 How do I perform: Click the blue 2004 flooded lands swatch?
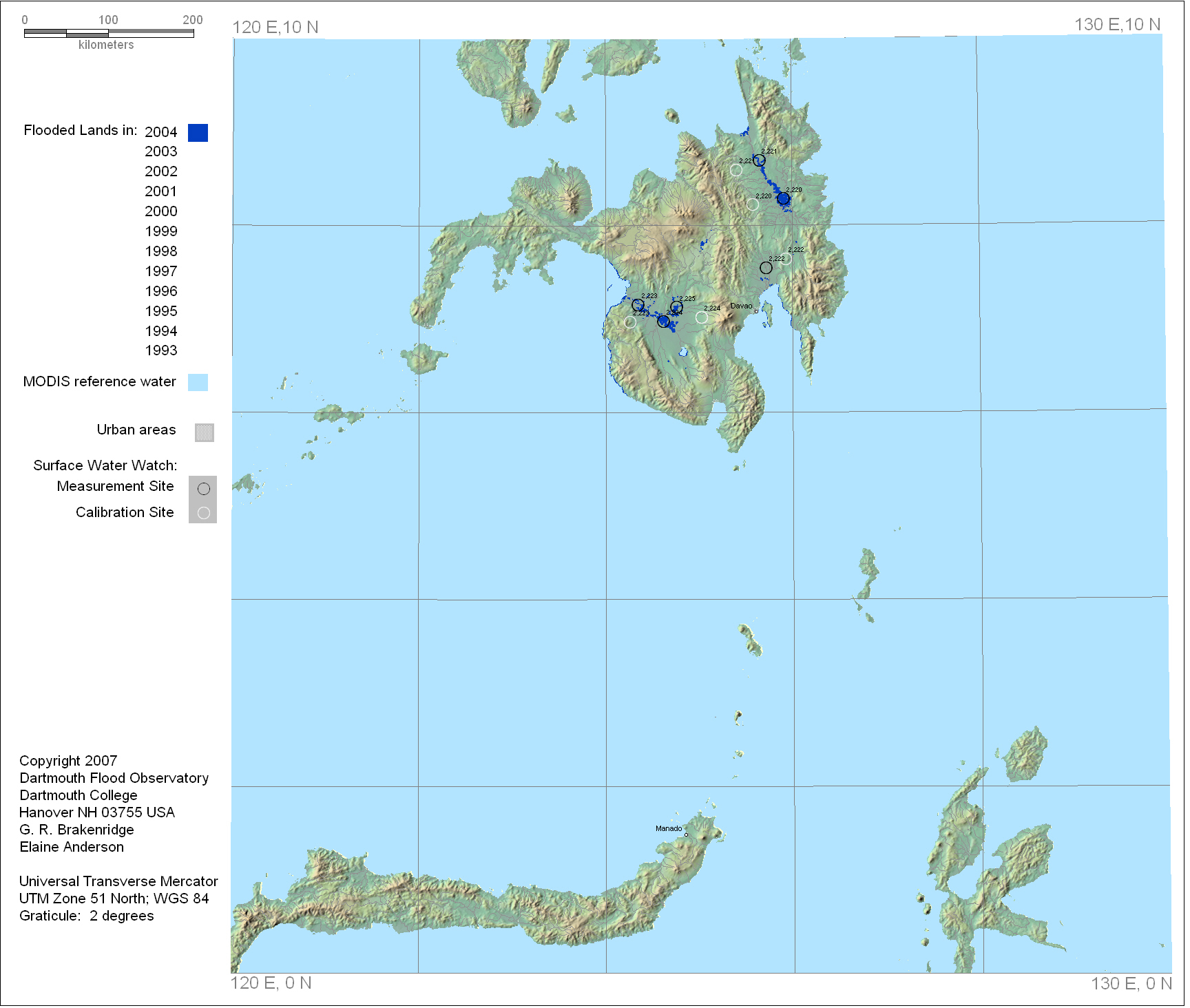[199, 134]
